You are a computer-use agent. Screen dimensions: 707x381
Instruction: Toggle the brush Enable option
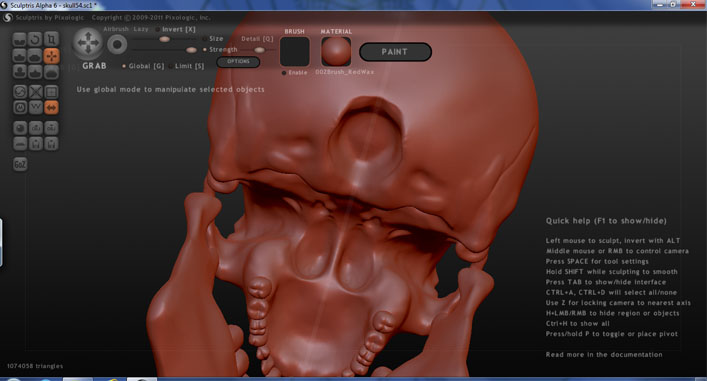tap(294, 73)
